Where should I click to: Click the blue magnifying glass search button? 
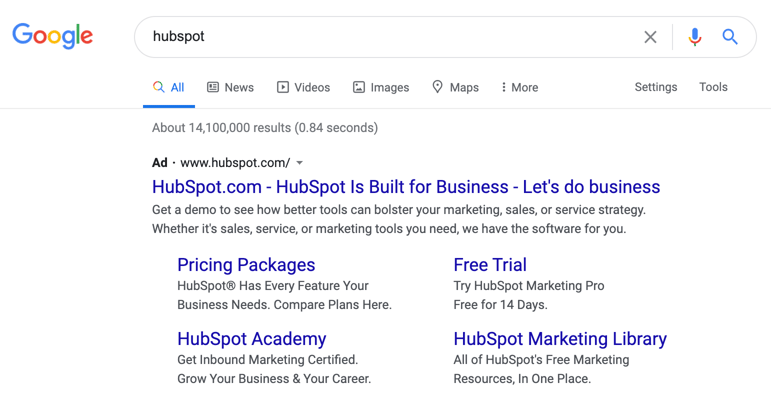(x=730, y=37)
